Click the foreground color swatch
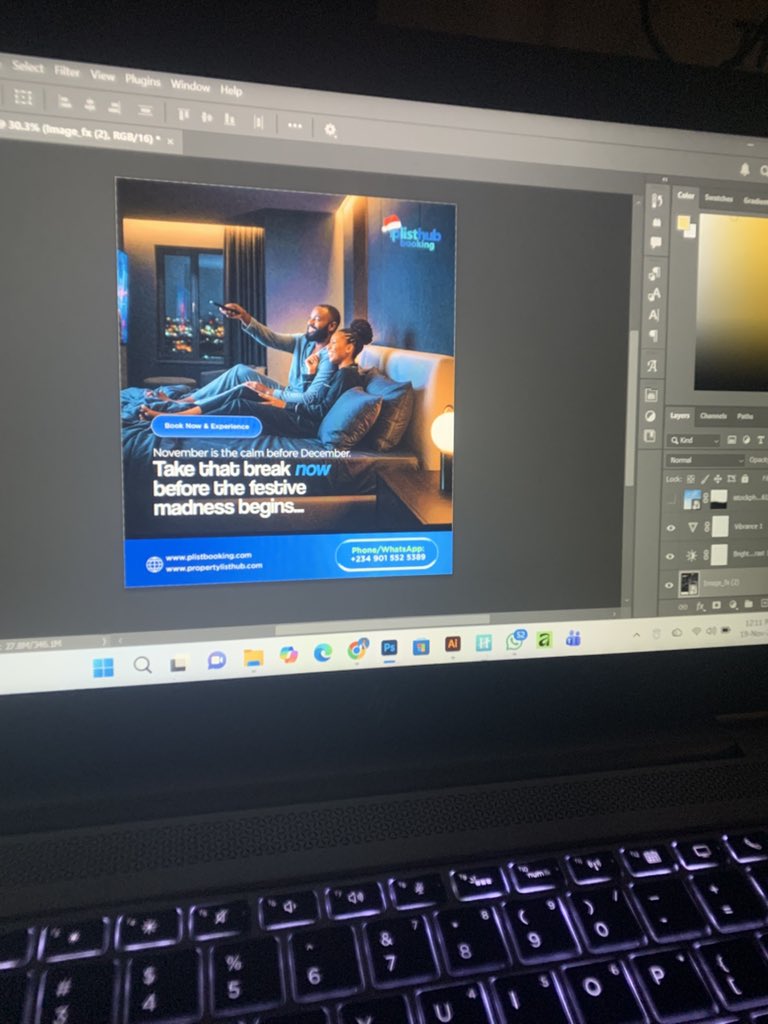Viewport: 768px width, 1024px height. click(x=683, y=223)
